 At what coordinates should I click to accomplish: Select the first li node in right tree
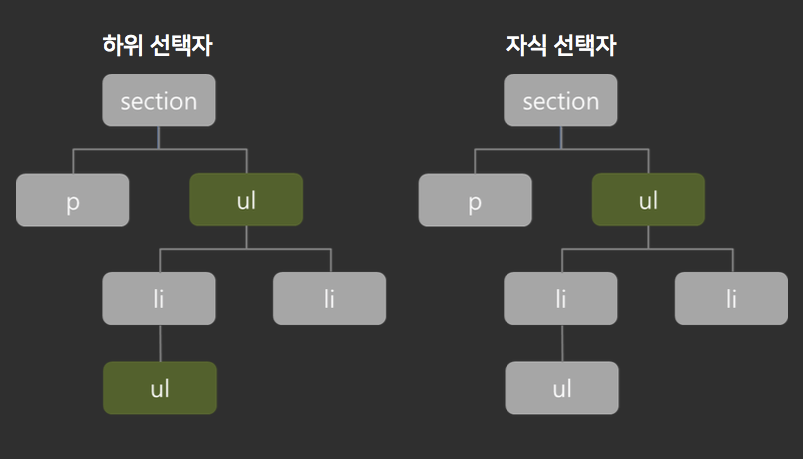[561, 299]
